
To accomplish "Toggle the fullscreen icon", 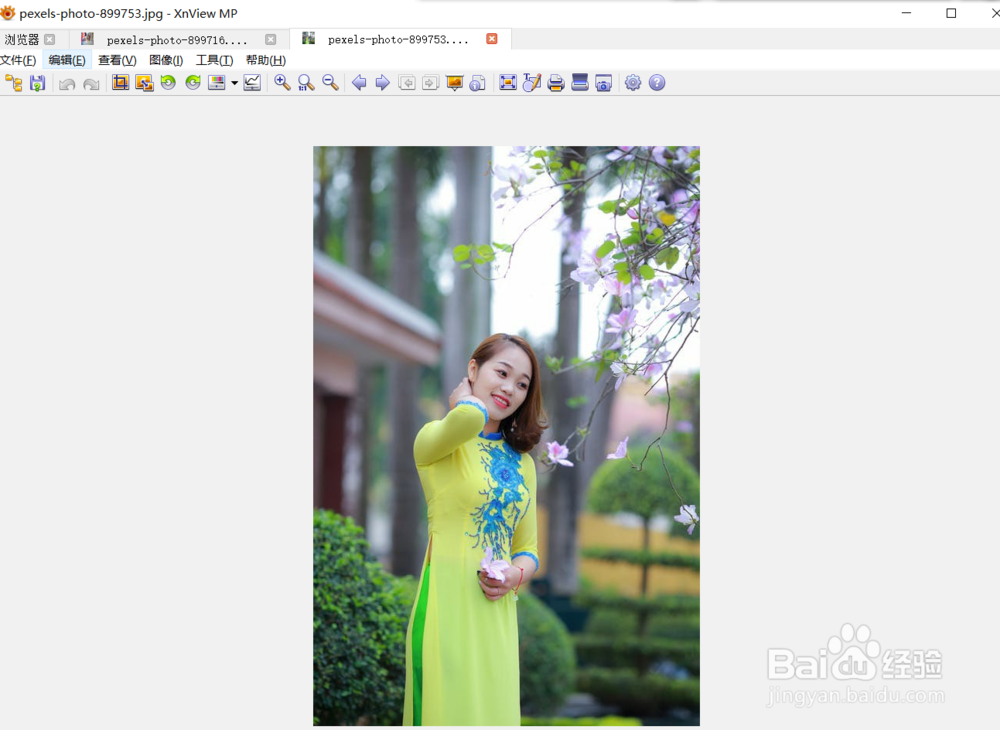I will (x=508, y=83).
